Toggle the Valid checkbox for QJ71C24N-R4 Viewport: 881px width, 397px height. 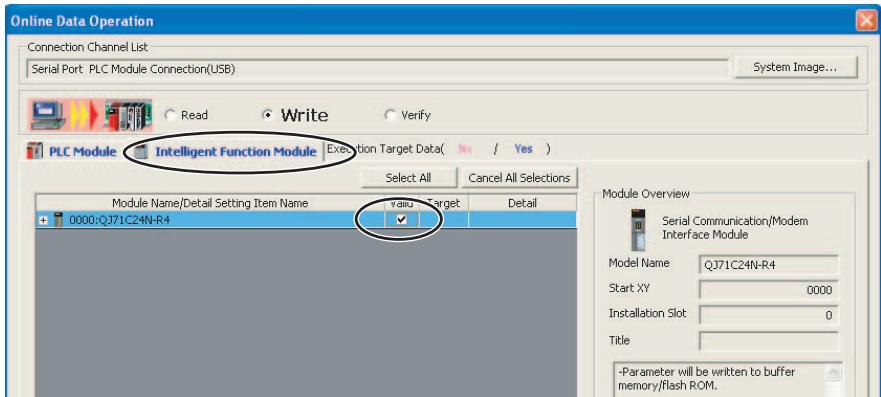pyautogui.click(x=401, y=220)
